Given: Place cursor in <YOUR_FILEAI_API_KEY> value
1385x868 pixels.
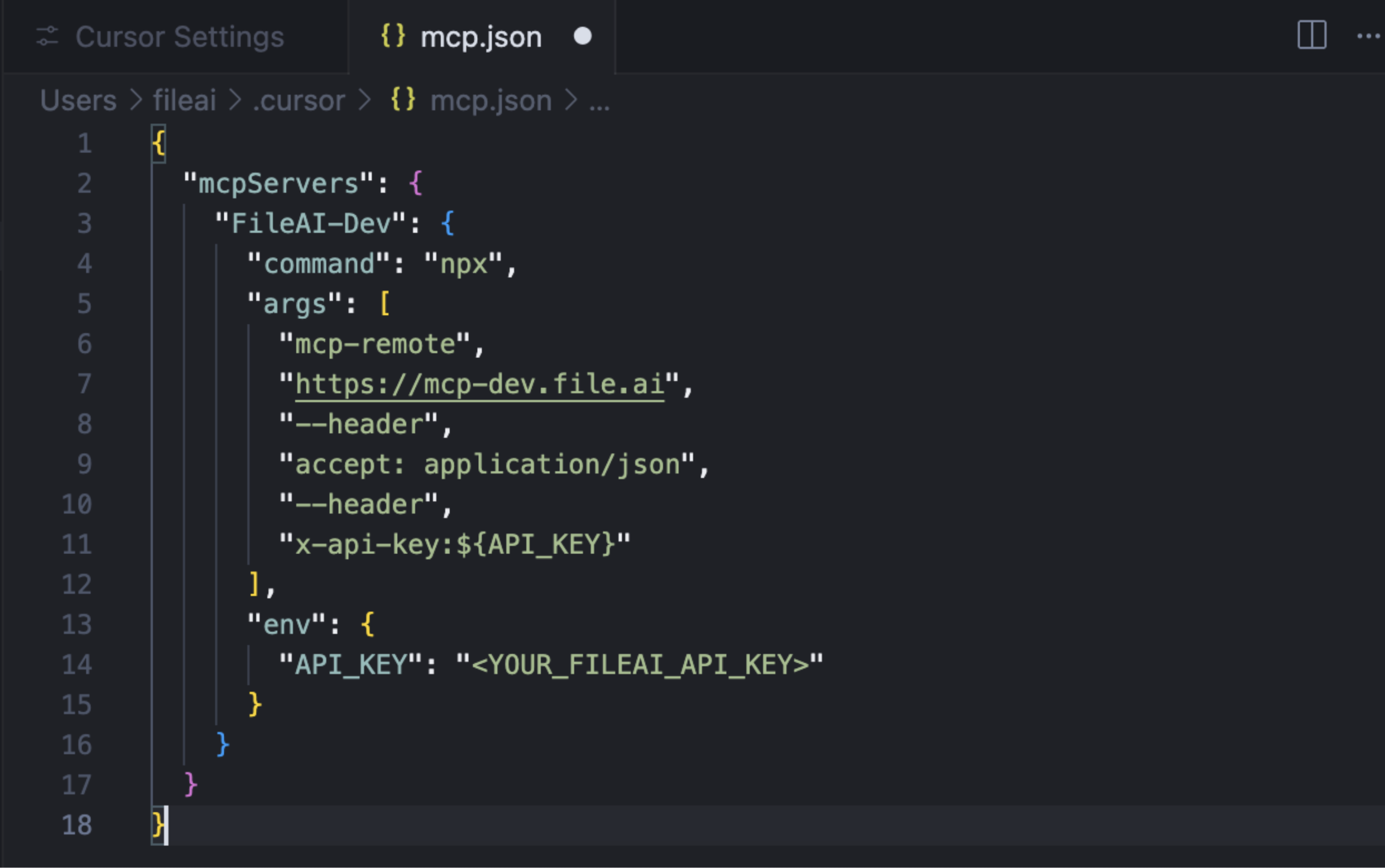Looking at the screenshot, I should point(640,665).
